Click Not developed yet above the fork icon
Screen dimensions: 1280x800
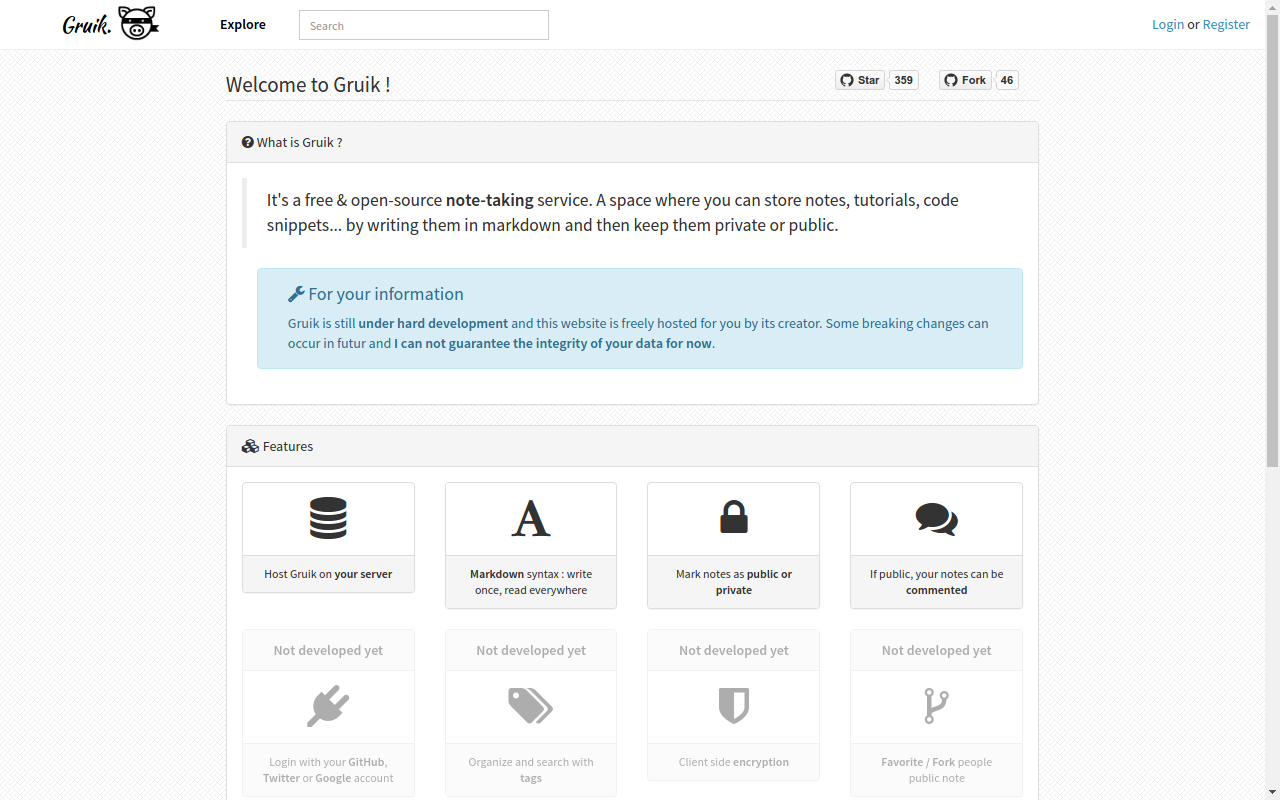click(x=936, y=650)
